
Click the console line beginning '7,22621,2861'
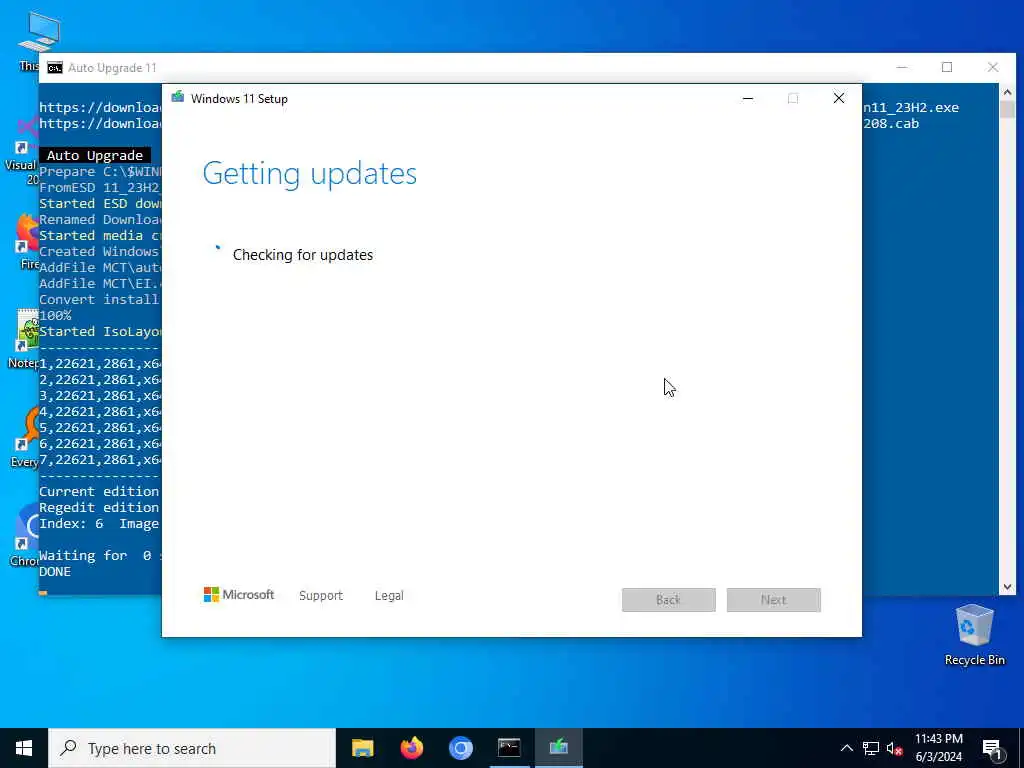(x=100, y=460)
